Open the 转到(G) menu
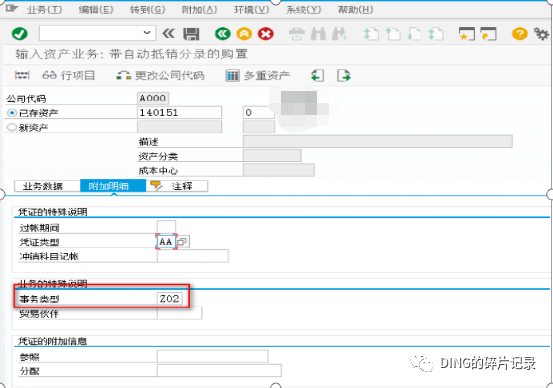This screenshot has height=388, width=553. 147,10
